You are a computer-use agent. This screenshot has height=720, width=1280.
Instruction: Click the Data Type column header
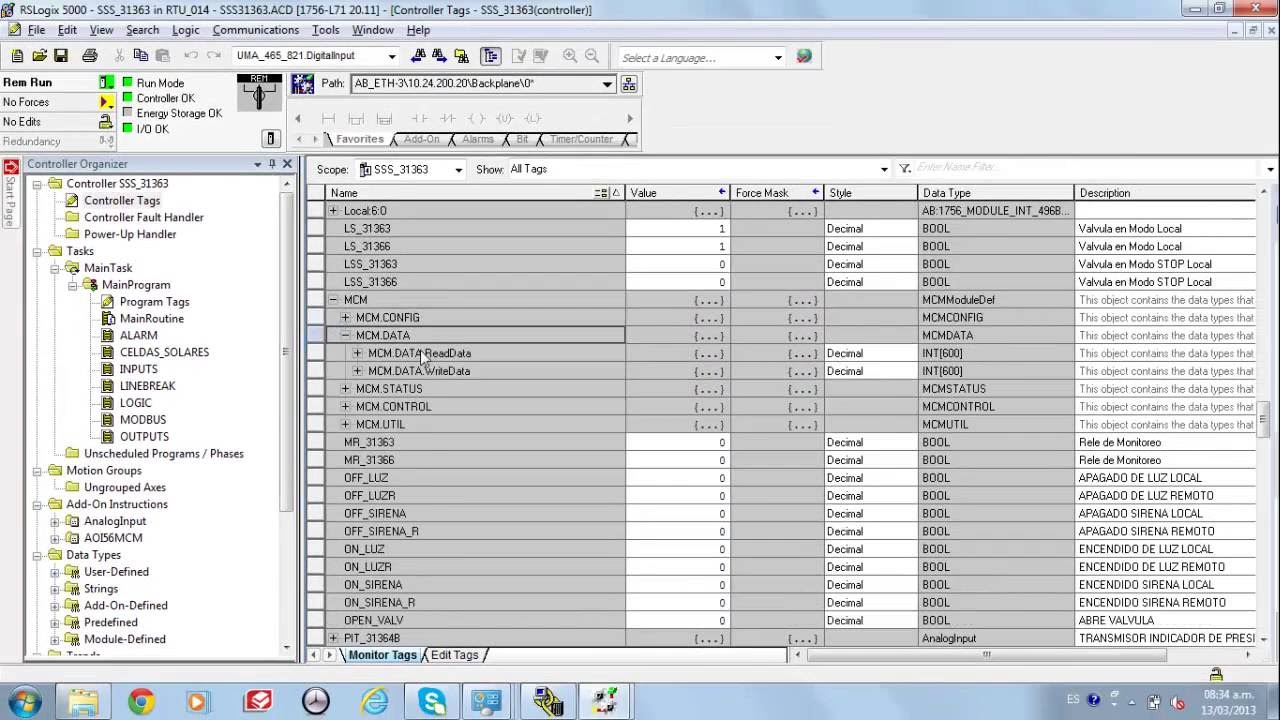click(x=996, y=193)
